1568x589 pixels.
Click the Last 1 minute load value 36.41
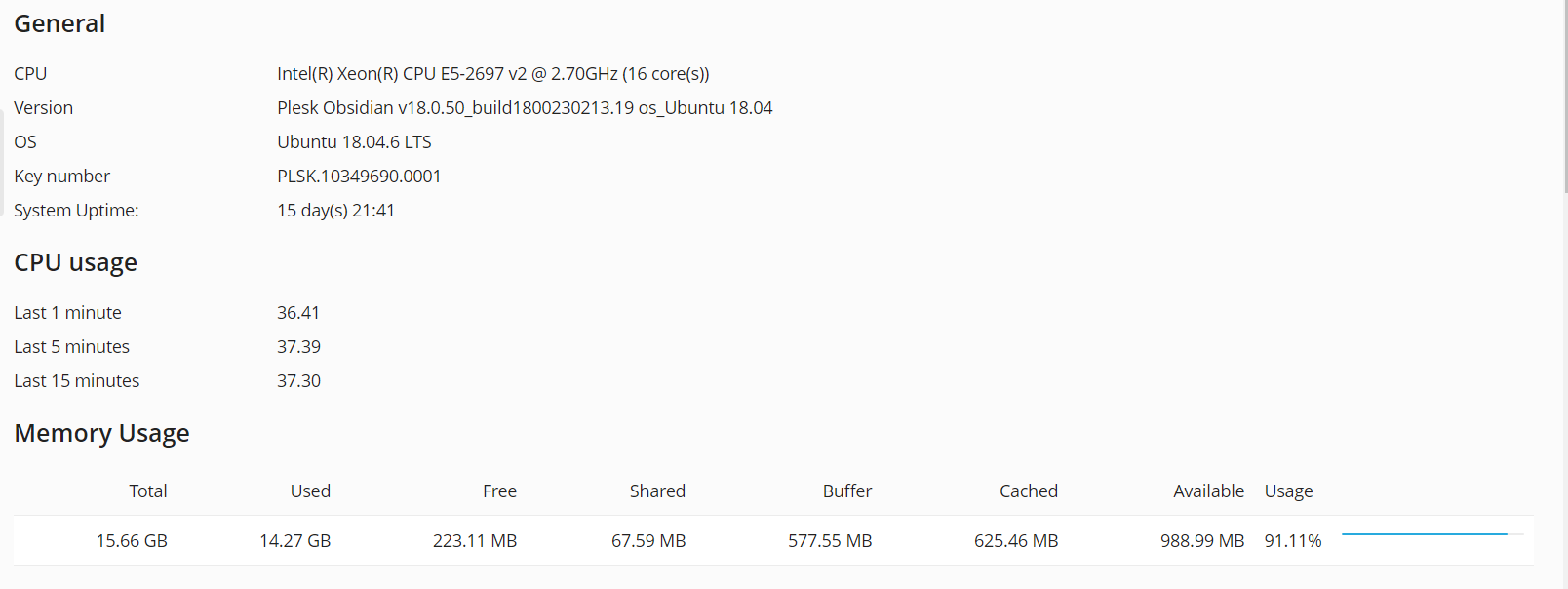[x=298, y=313]
